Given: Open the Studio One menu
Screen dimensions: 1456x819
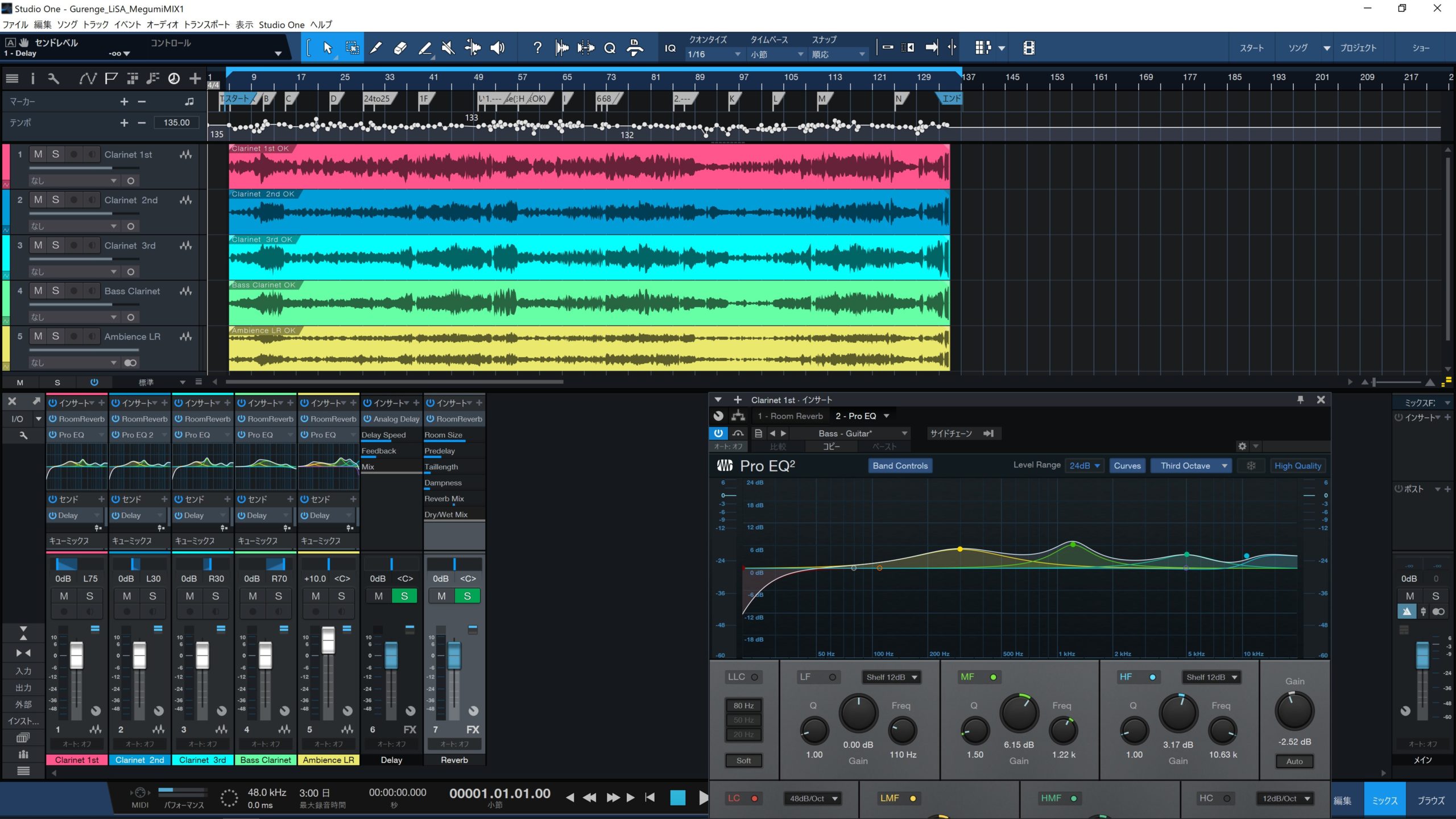Looking at the screenshot, I should click(282, 24).
